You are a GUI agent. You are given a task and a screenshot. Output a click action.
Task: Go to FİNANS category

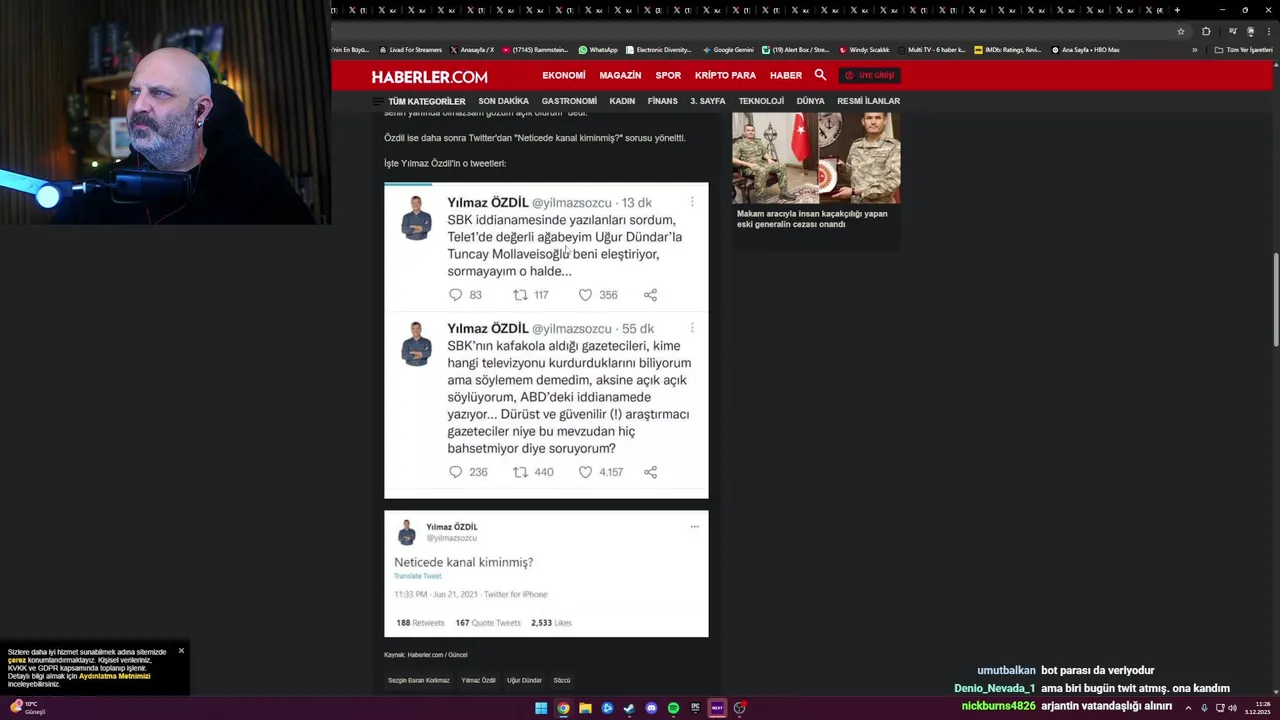pos(662,101)
